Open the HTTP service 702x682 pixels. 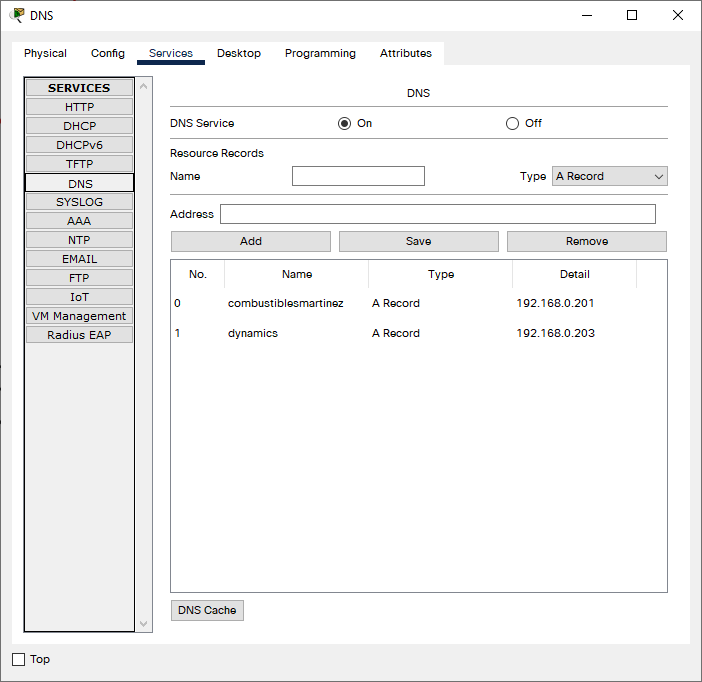79,107
